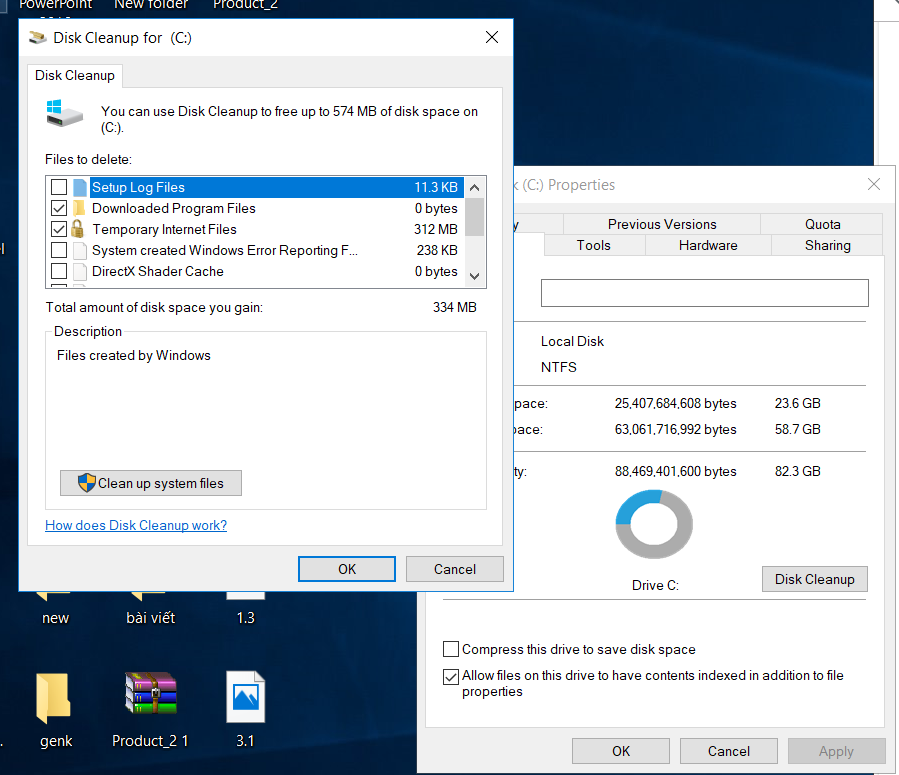The width and height of the screenshot is (899, 775).
Task: Check the Setup Log Files checkbox
Action: tap(59, 187)
